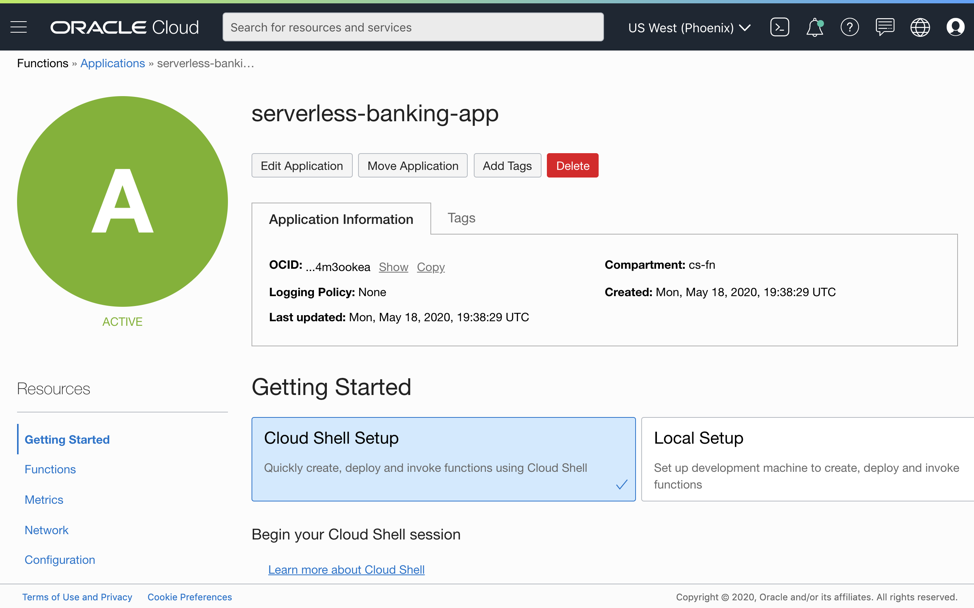
Task: Open Cloud Shell from the top toolbar
Action: pos(779,27)
